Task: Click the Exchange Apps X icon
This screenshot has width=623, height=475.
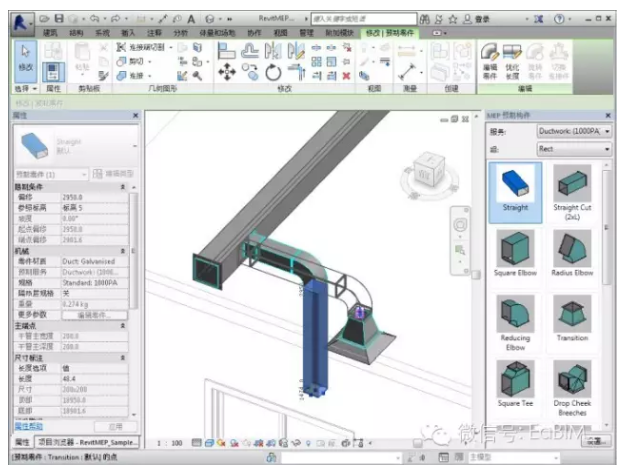Action: point(538,19)
